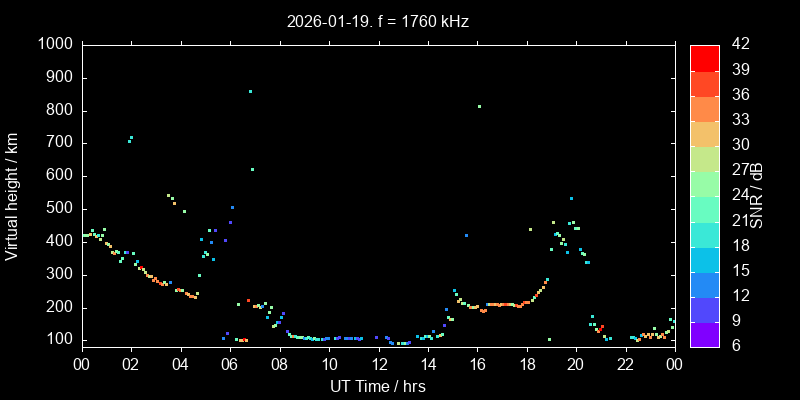Click the cyan 18–21 dB colorbar band
This screenshot has height=400, width=800.
[704, 232]
